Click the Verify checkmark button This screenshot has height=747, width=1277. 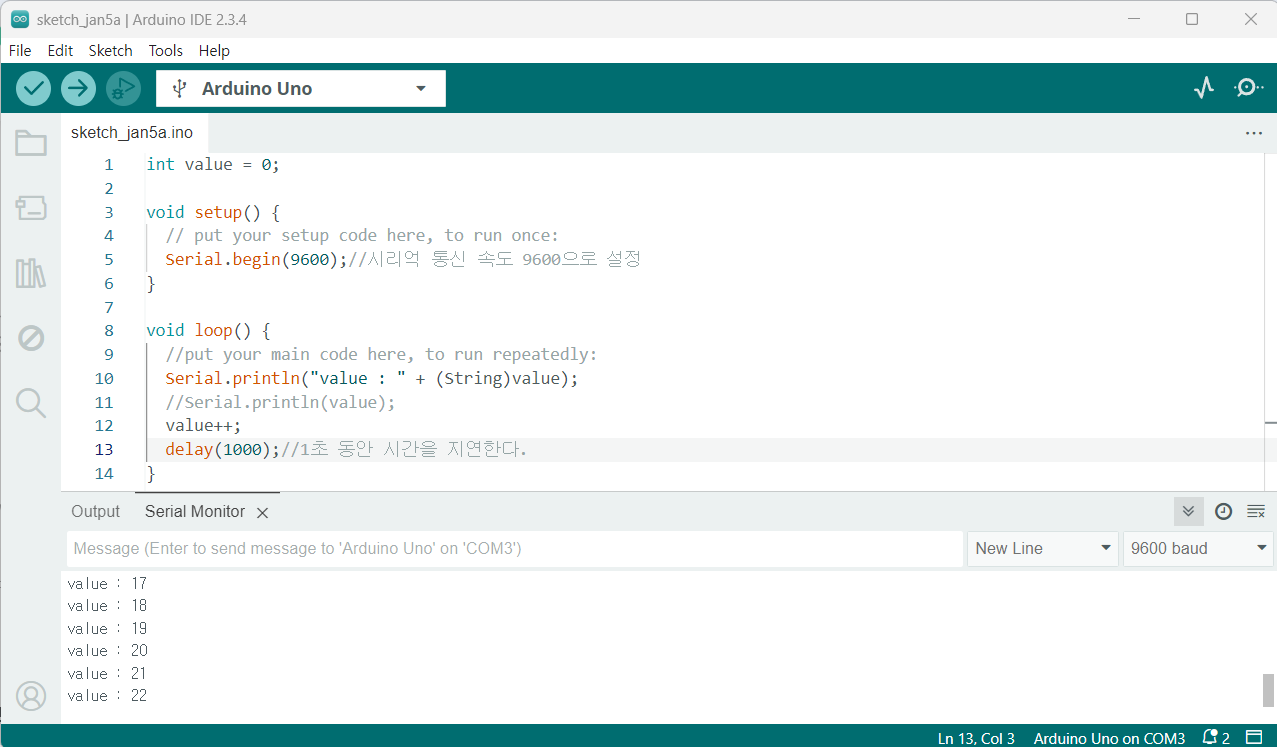click(x=34, y=88)
